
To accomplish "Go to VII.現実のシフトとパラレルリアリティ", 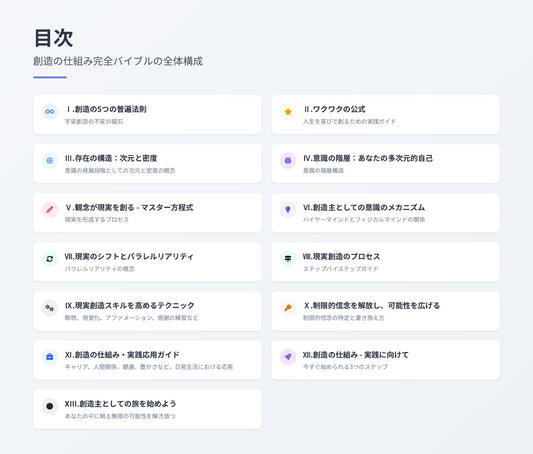I will (x=147, y=262).
